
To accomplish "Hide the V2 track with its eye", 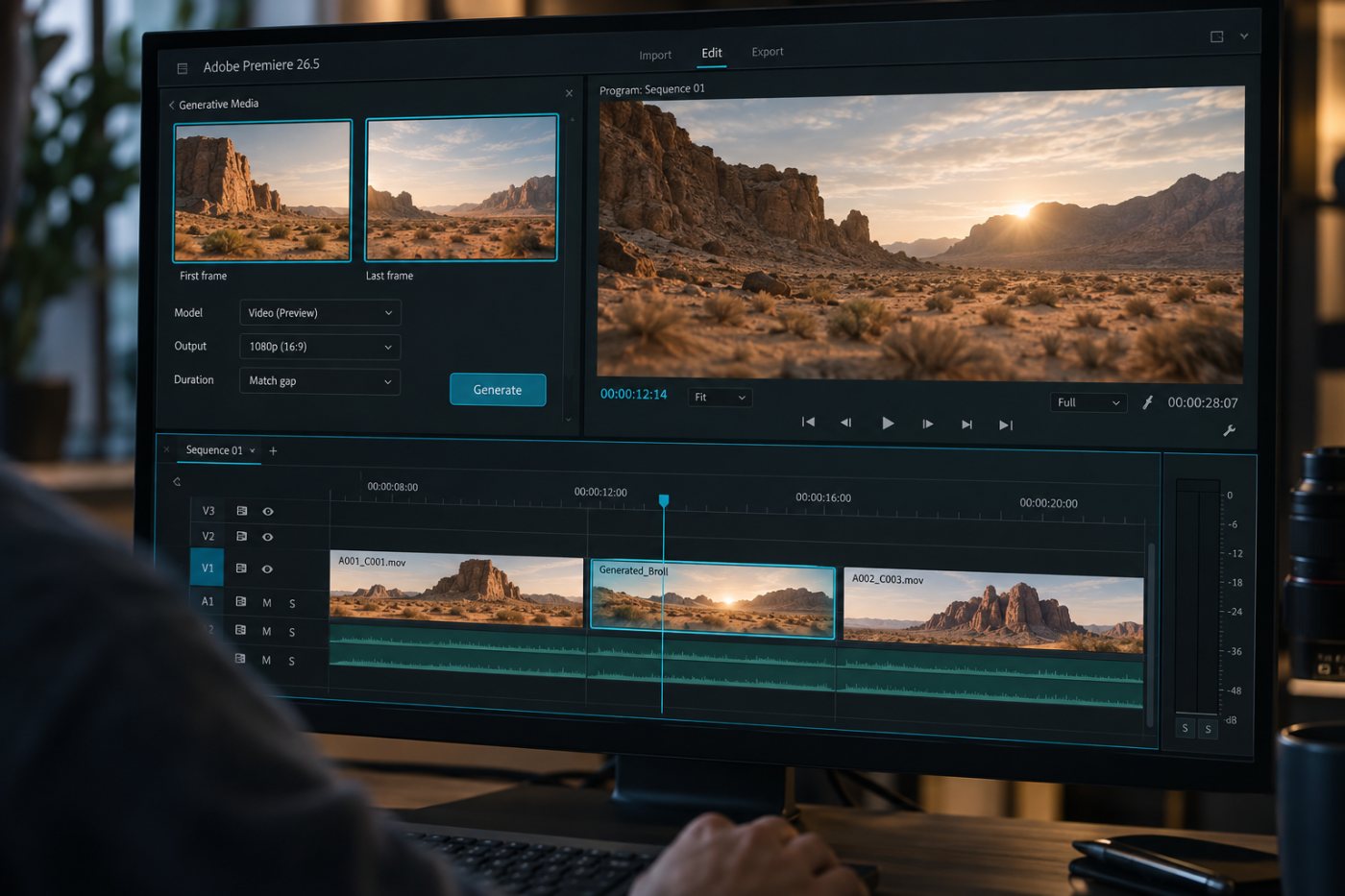I will pyautogui.click(x=268, y=537).
